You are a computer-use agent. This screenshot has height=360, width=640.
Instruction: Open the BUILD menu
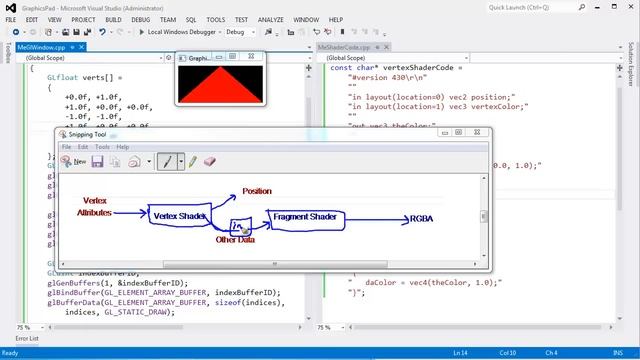pyautogui.click(x=113, y=20)
